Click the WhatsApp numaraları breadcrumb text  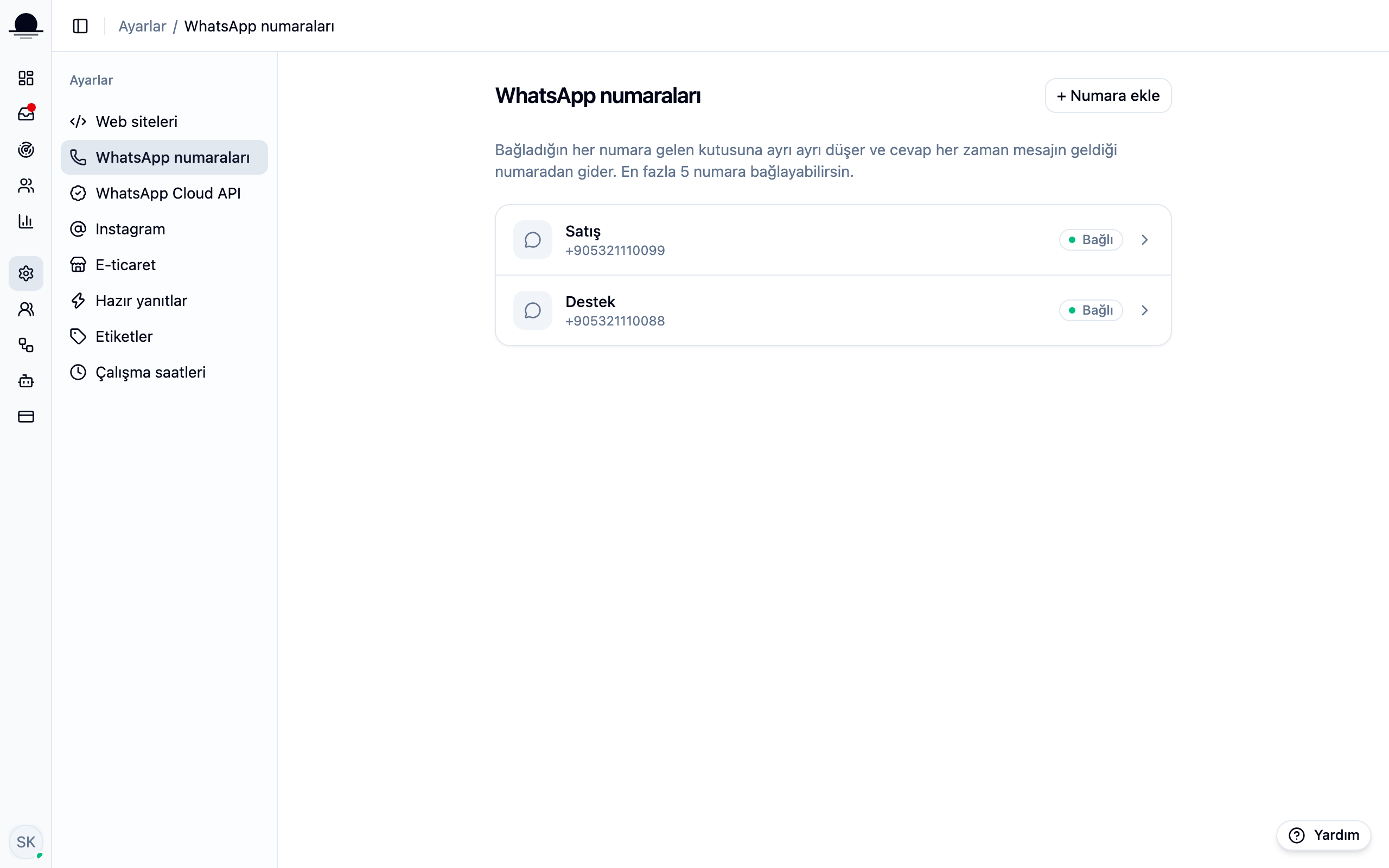(x=259, y=26)
